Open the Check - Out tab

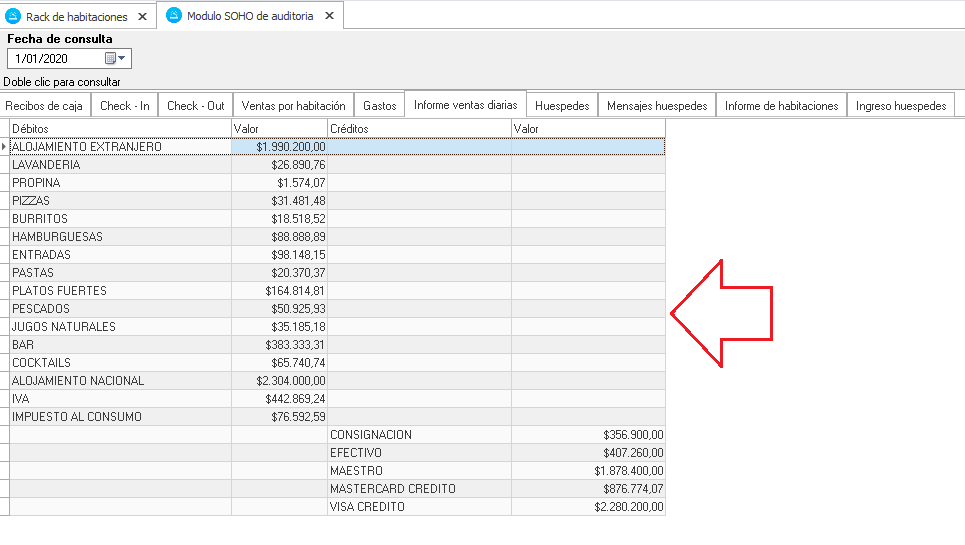[x=195, y=105]
